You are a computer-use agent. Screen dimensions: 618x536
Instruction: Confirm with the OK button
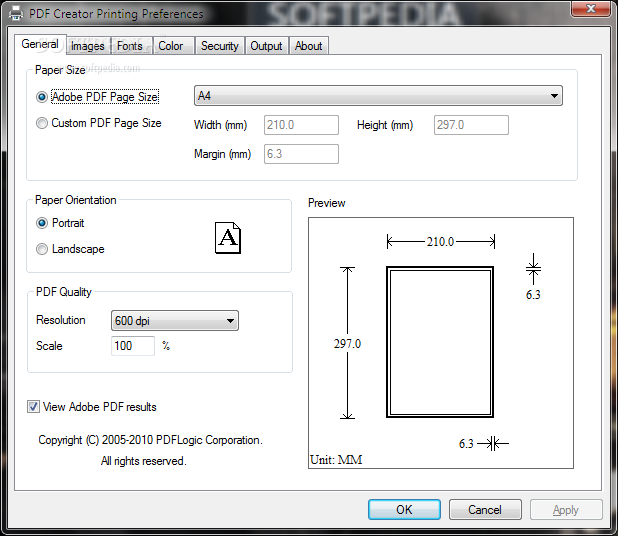404,510
